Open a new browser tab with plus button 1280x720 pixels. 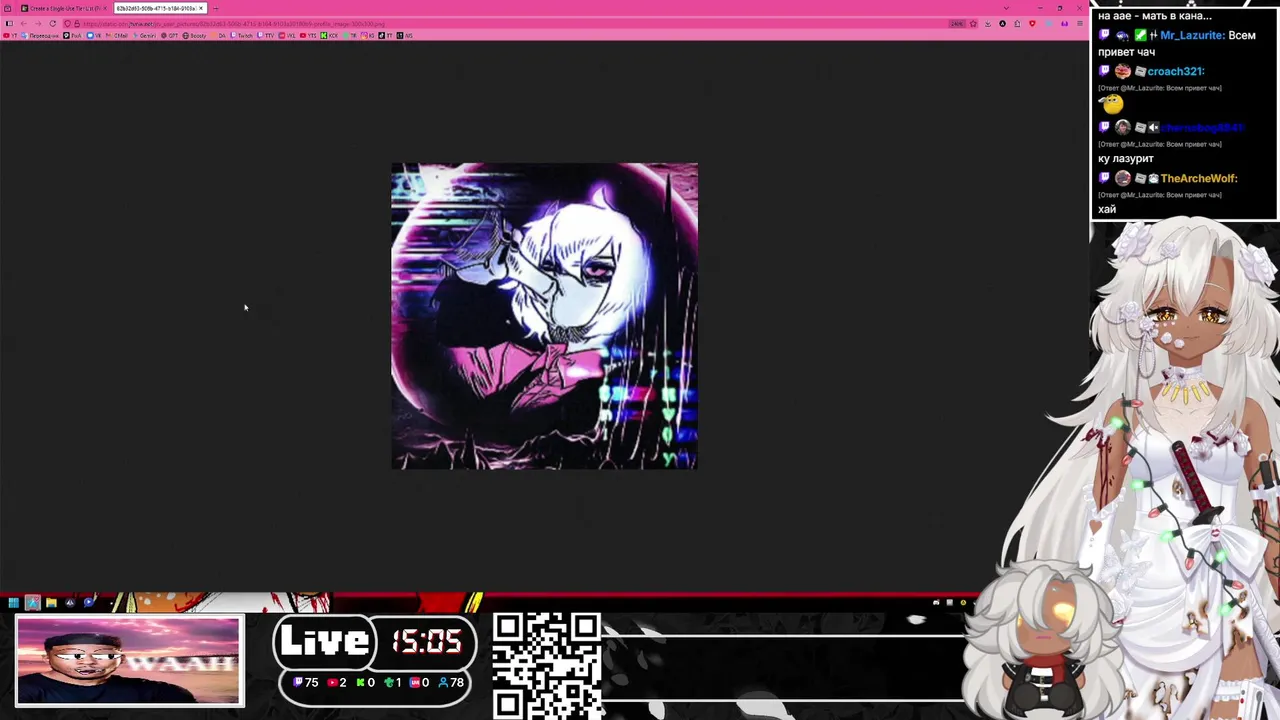coord(216,8)
